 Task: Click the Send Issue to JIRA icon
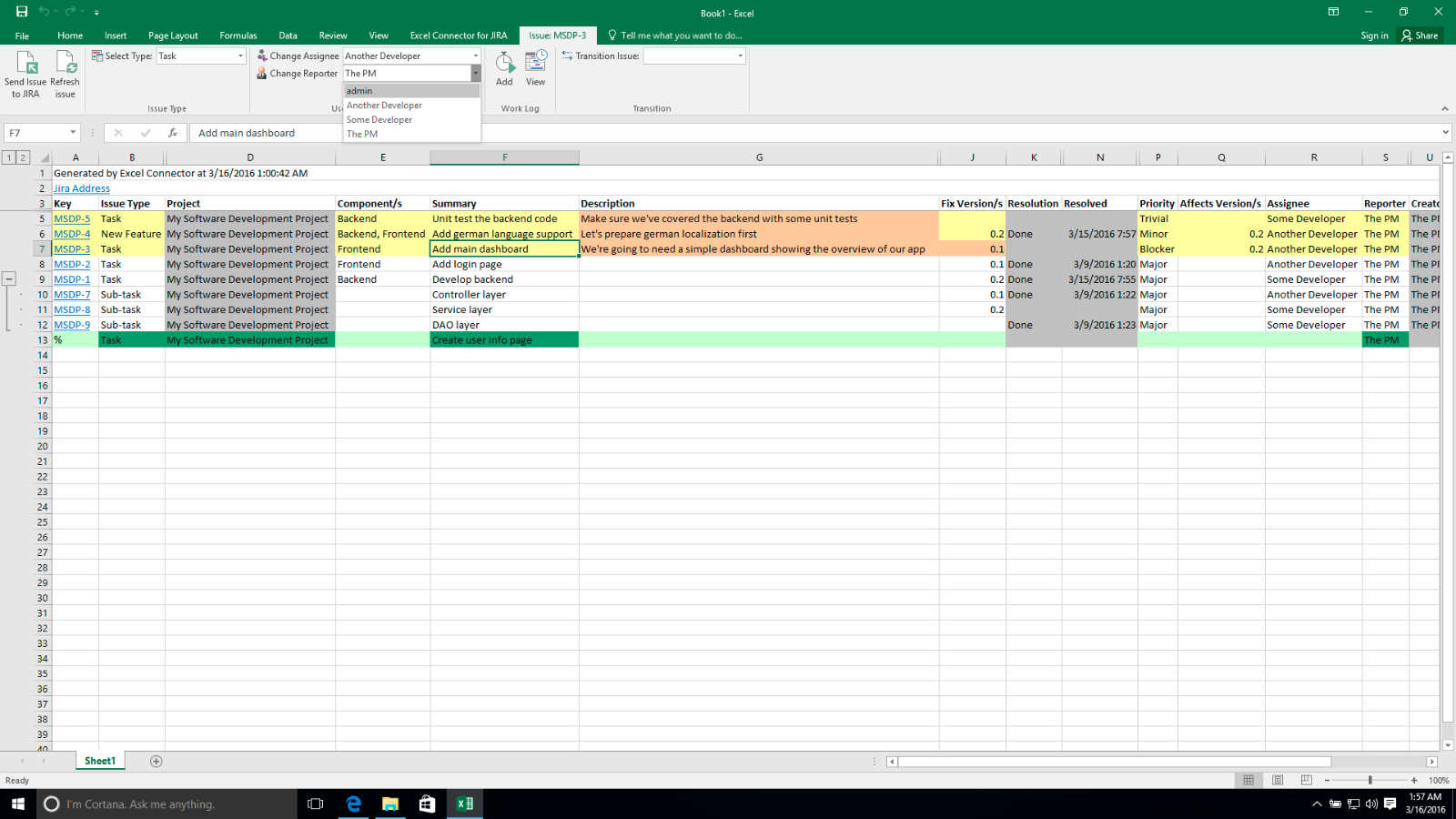coord(25,64)
